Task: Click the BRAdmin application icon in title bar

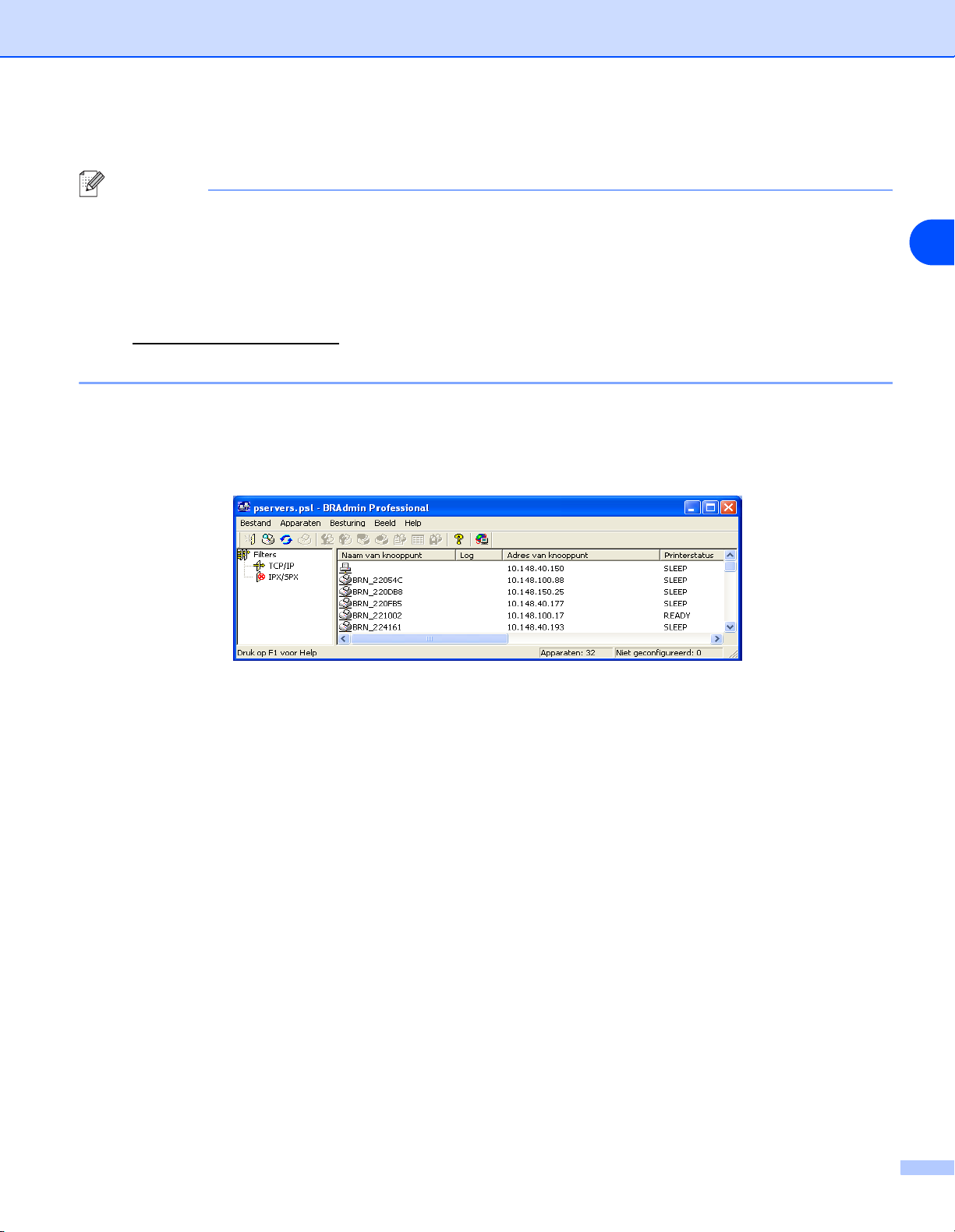Action: (244, 507)
